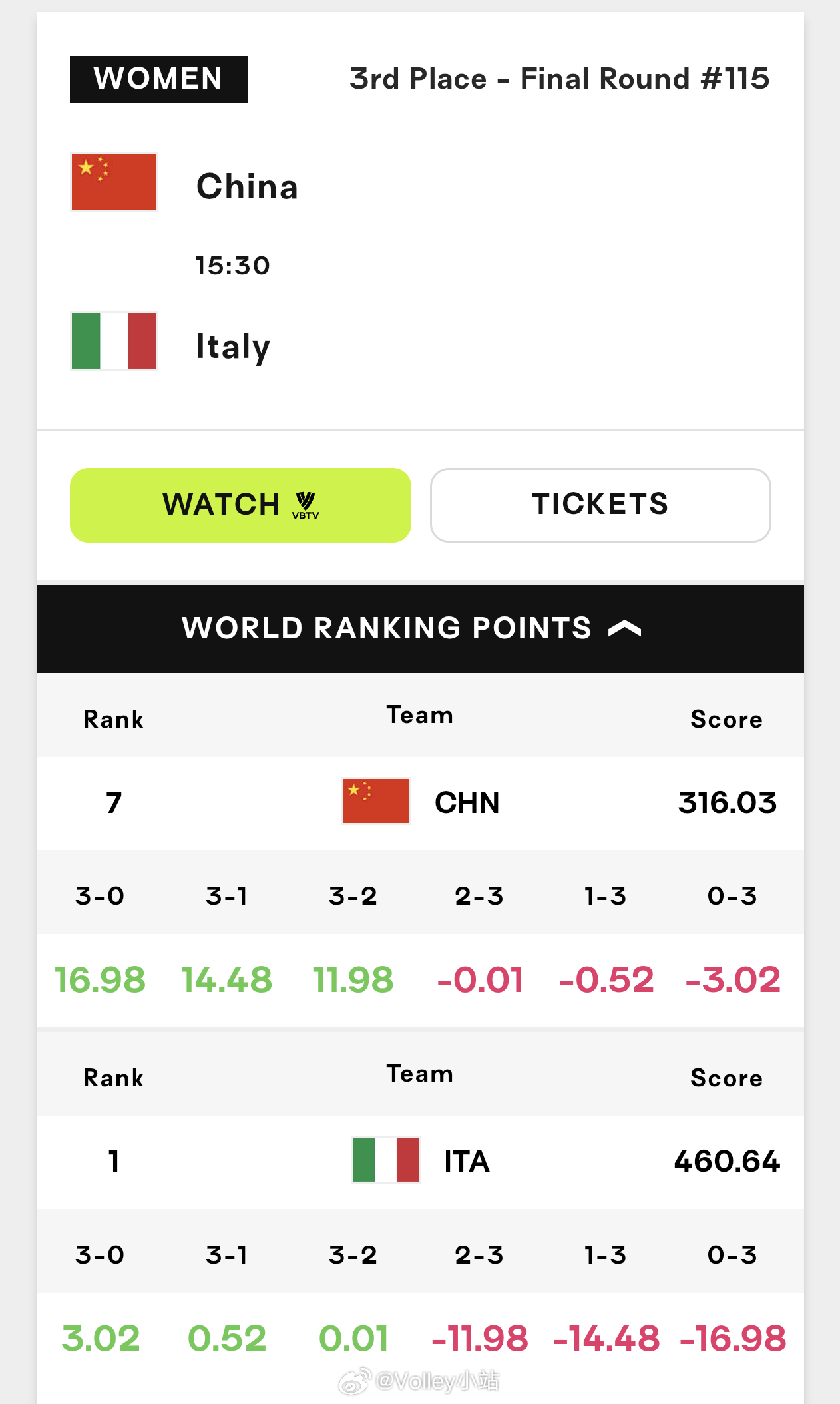Click China's 3-0 outcome value 16.98

point(100,980)
